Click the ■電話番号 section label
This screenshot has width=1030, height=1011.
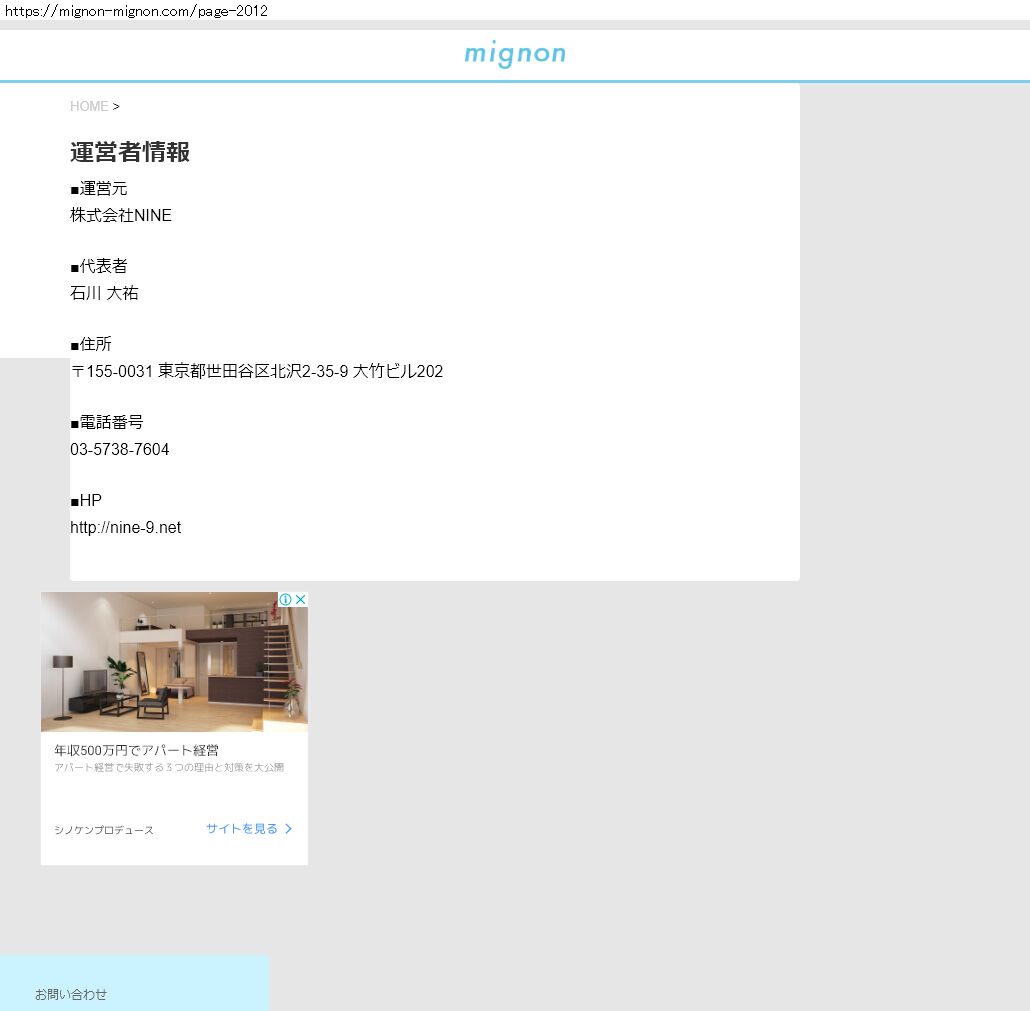(107, 422)
